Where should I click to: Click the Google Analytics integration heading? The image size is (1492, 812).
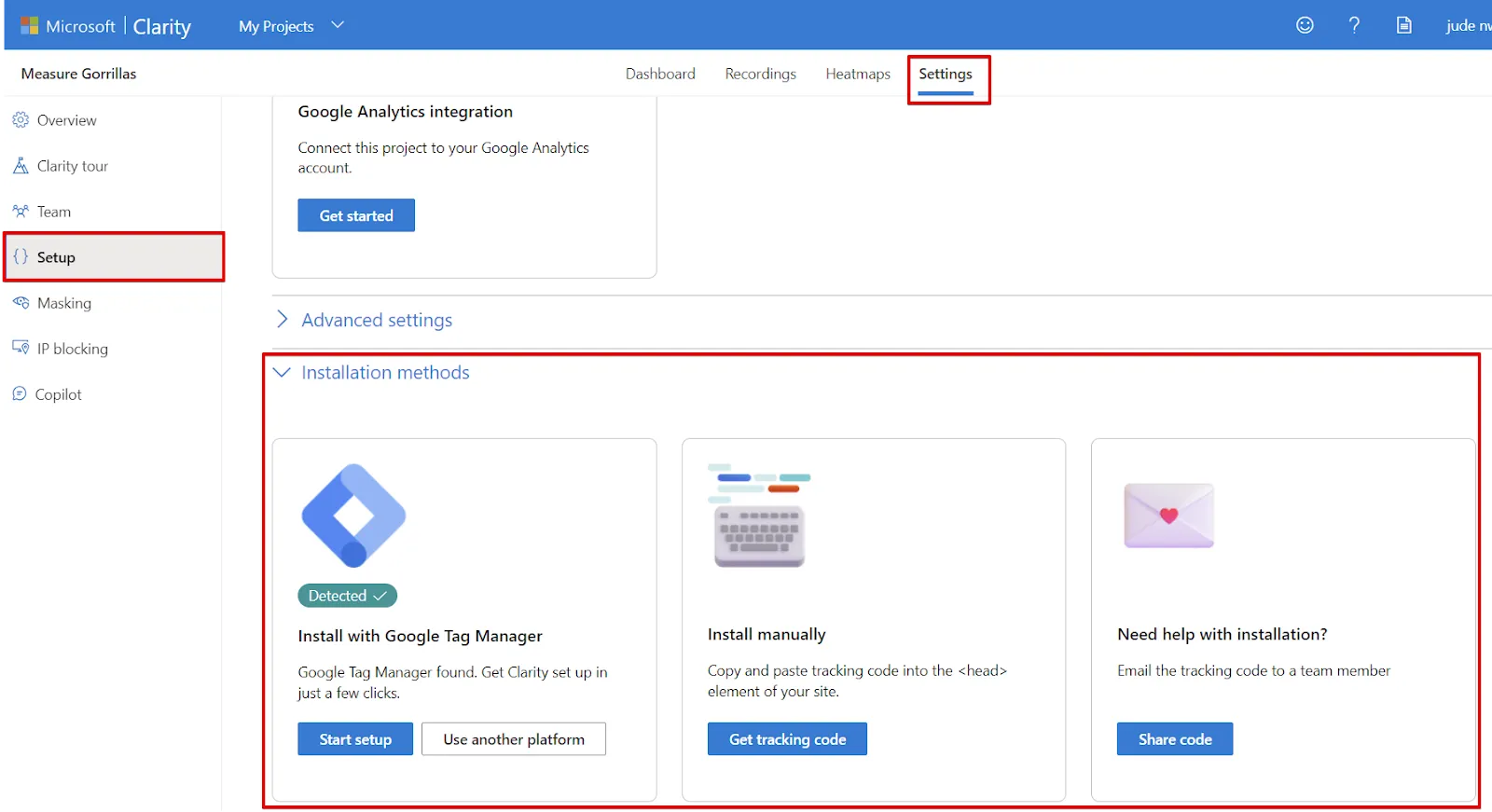coord(406,112)
